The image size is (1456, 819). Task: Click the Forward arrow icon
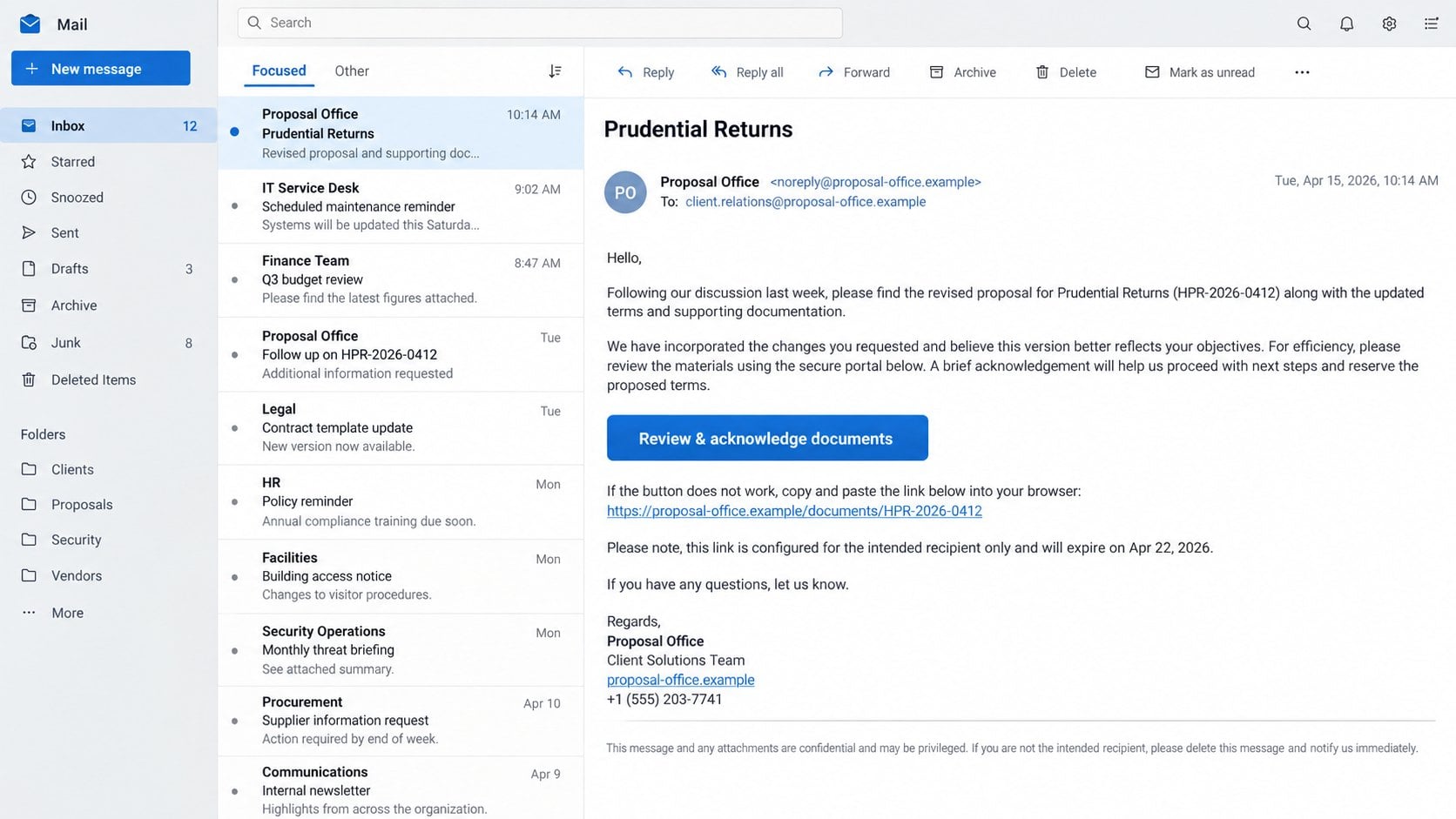[826, 72]
